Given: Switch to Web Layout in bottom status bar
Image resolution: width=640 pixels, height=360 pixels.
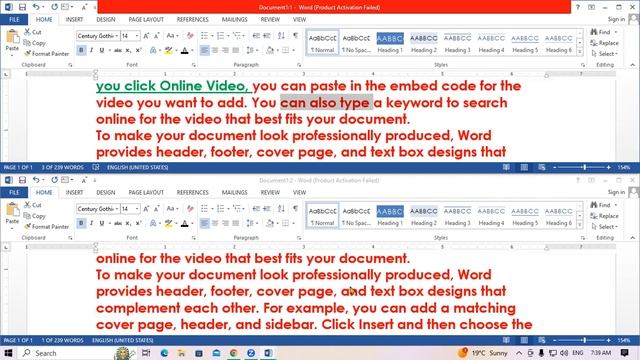Looking at the screenshot, I should tap(542, 340).
